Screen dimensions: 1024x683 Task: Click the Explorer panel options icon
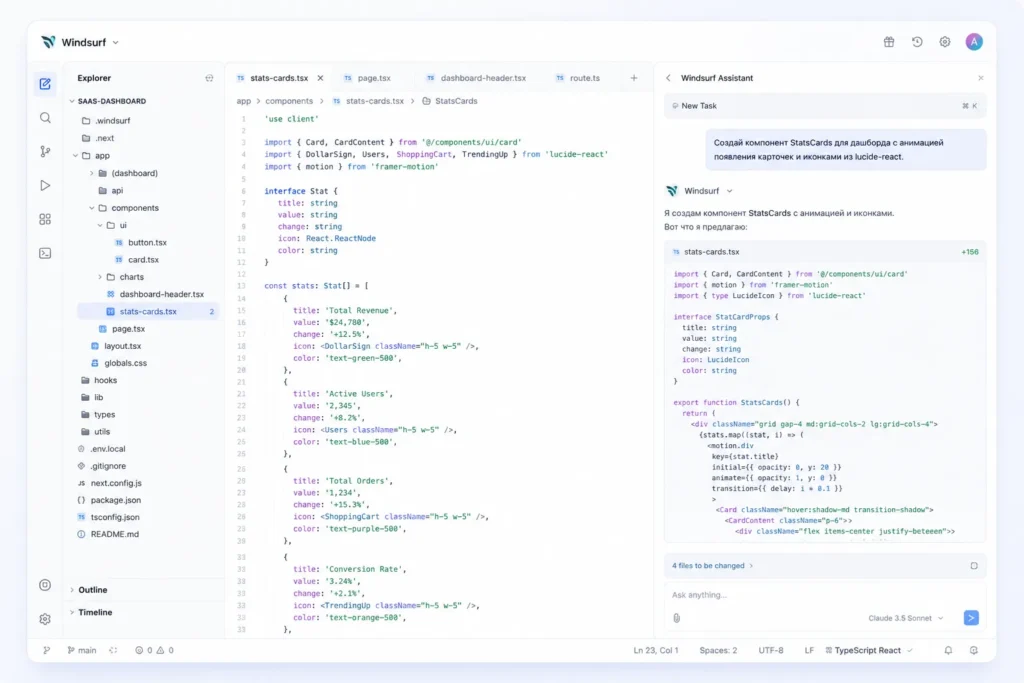pyautogui.click(x=209, y=78)
